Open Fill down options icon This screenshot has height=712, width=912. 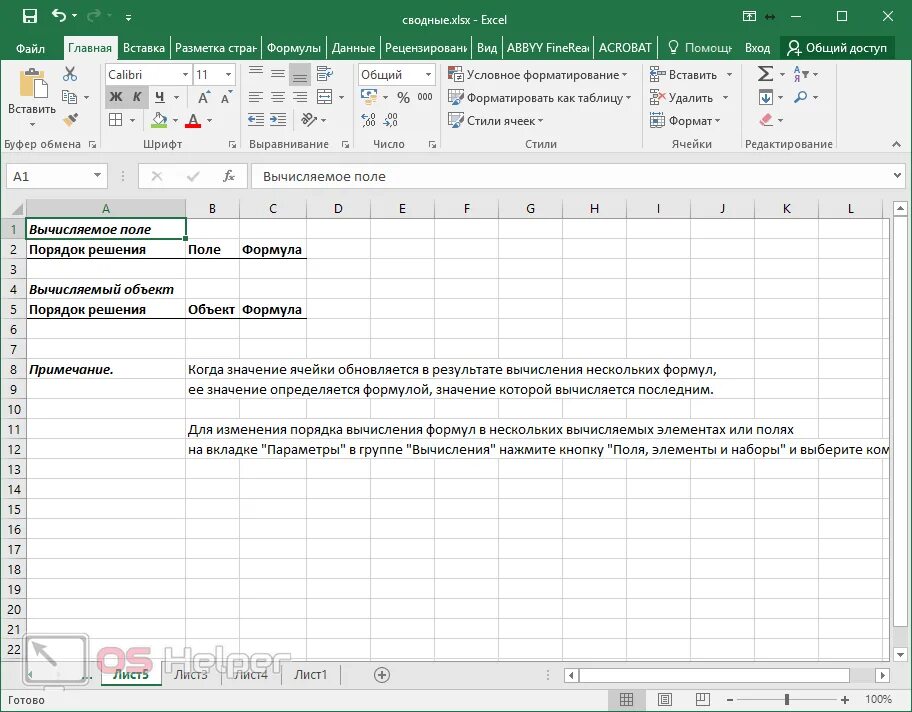pos(765,97)
